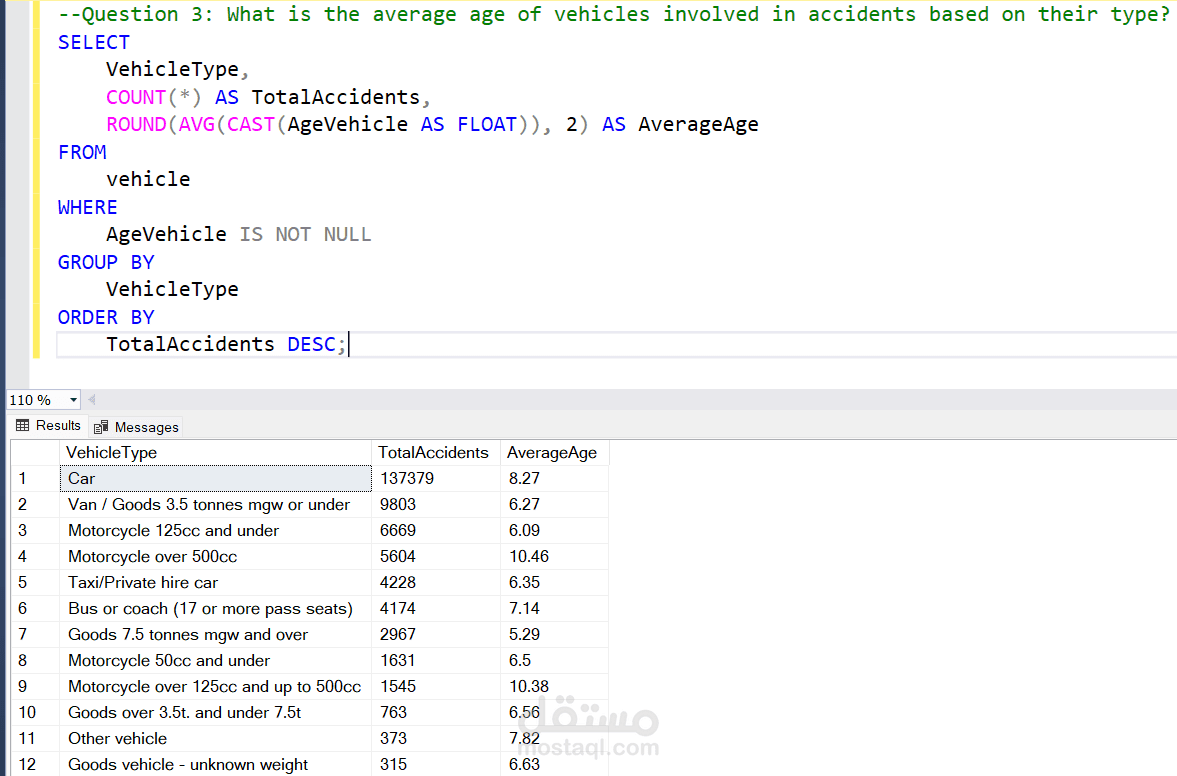Click the horizontal scroll left arrow

click(92, 400)
